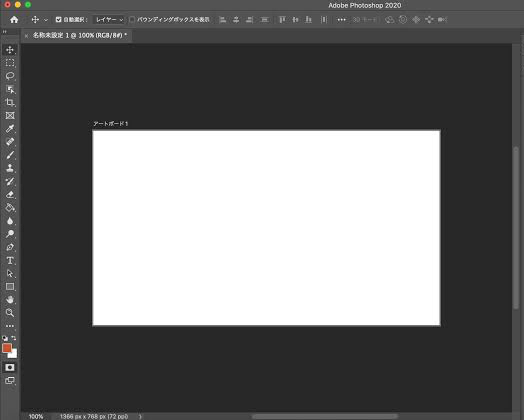Image resolution: width=524 pixels, height=420 pixels.
Task: Choose the Hand tool
Action: click(10, 300)
